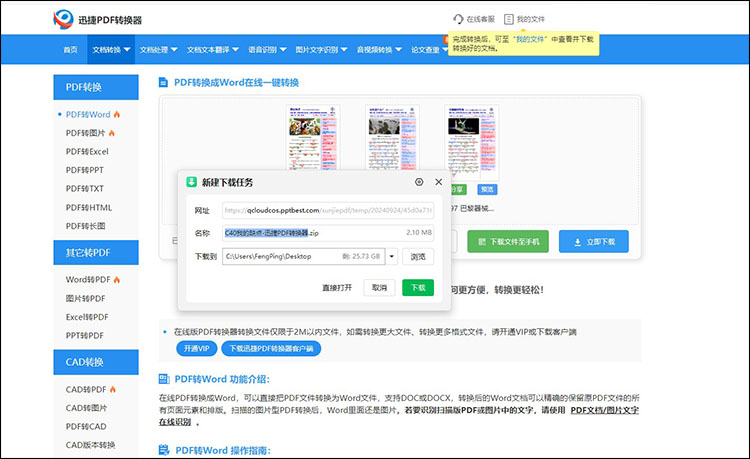Open first PDF page thumbnail
750x459 pixels.
click(313, 137)
